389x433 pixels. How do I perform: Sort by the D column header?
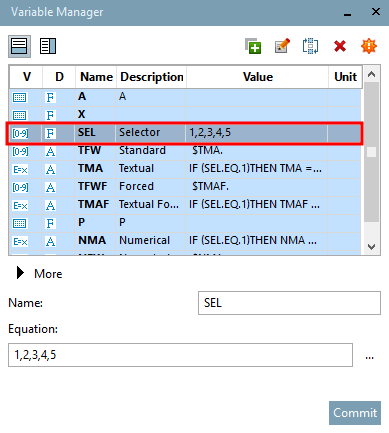[59, 77]
